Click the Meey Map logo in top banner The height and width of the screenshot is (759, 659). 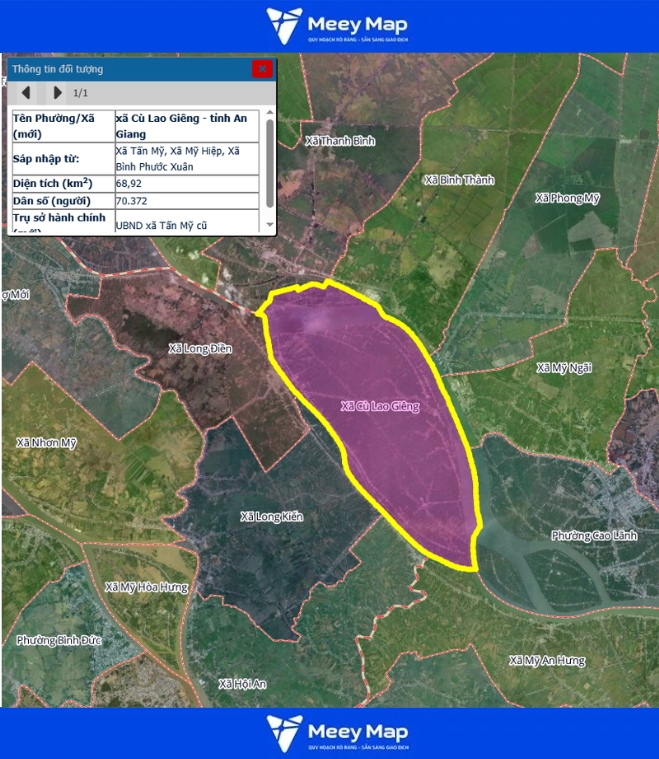[337, 26]
